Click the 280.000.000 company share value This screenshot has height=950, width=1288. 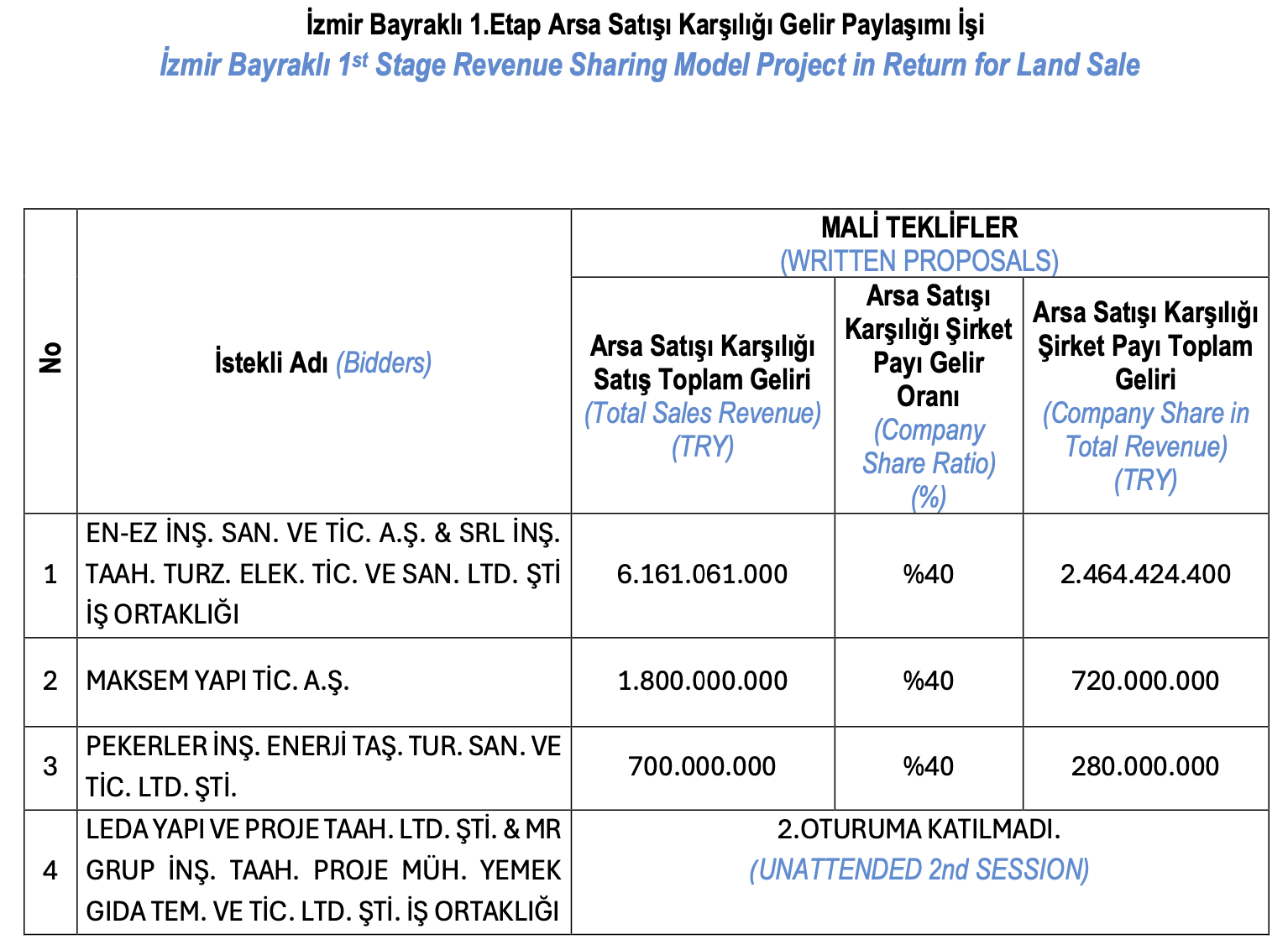[1145, 766]
